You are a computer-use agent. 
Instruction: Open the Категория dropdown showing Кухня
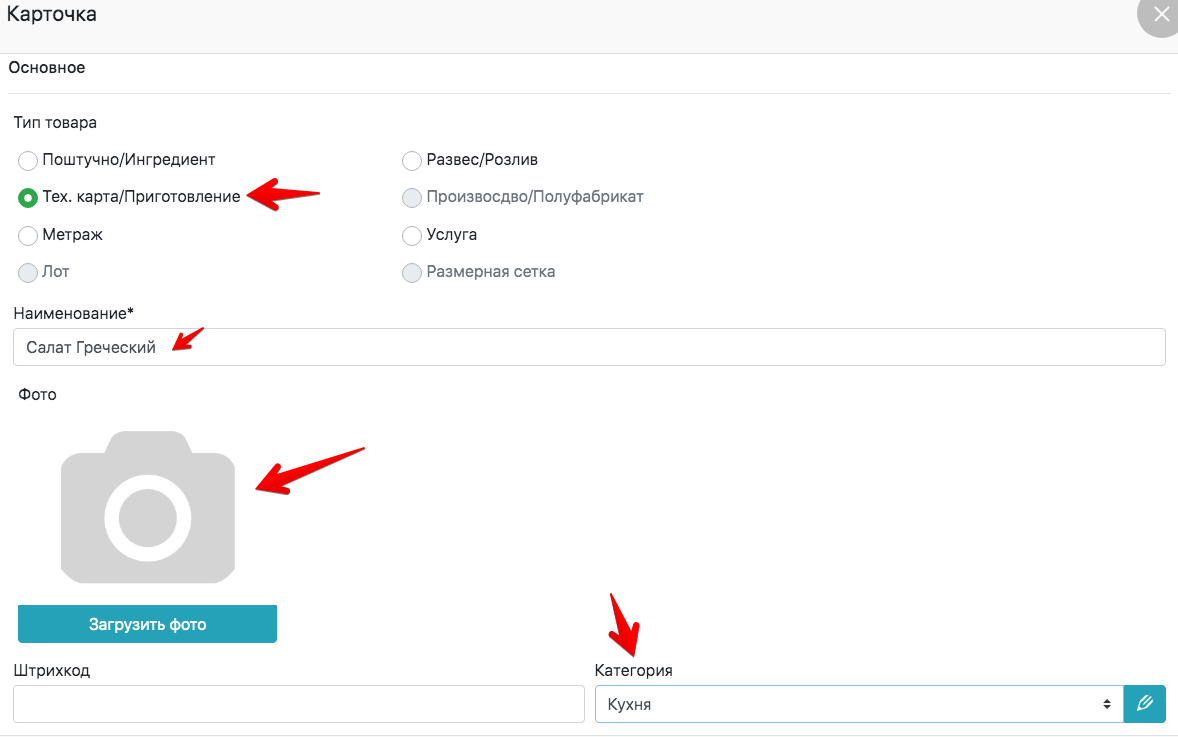850,704
